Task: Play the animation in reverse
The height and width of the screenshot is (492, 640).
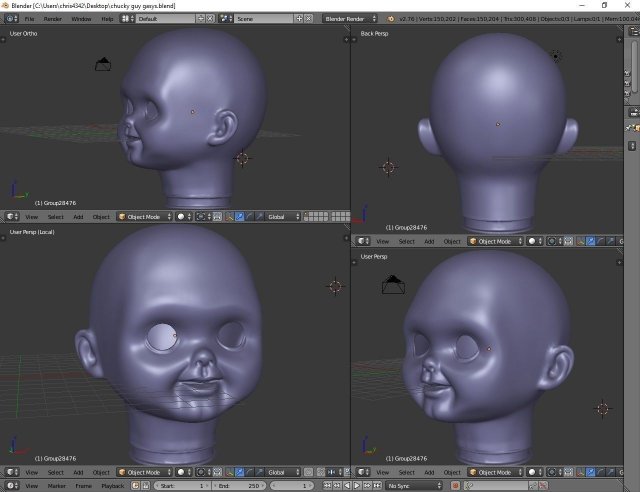Action: (347, 486)
